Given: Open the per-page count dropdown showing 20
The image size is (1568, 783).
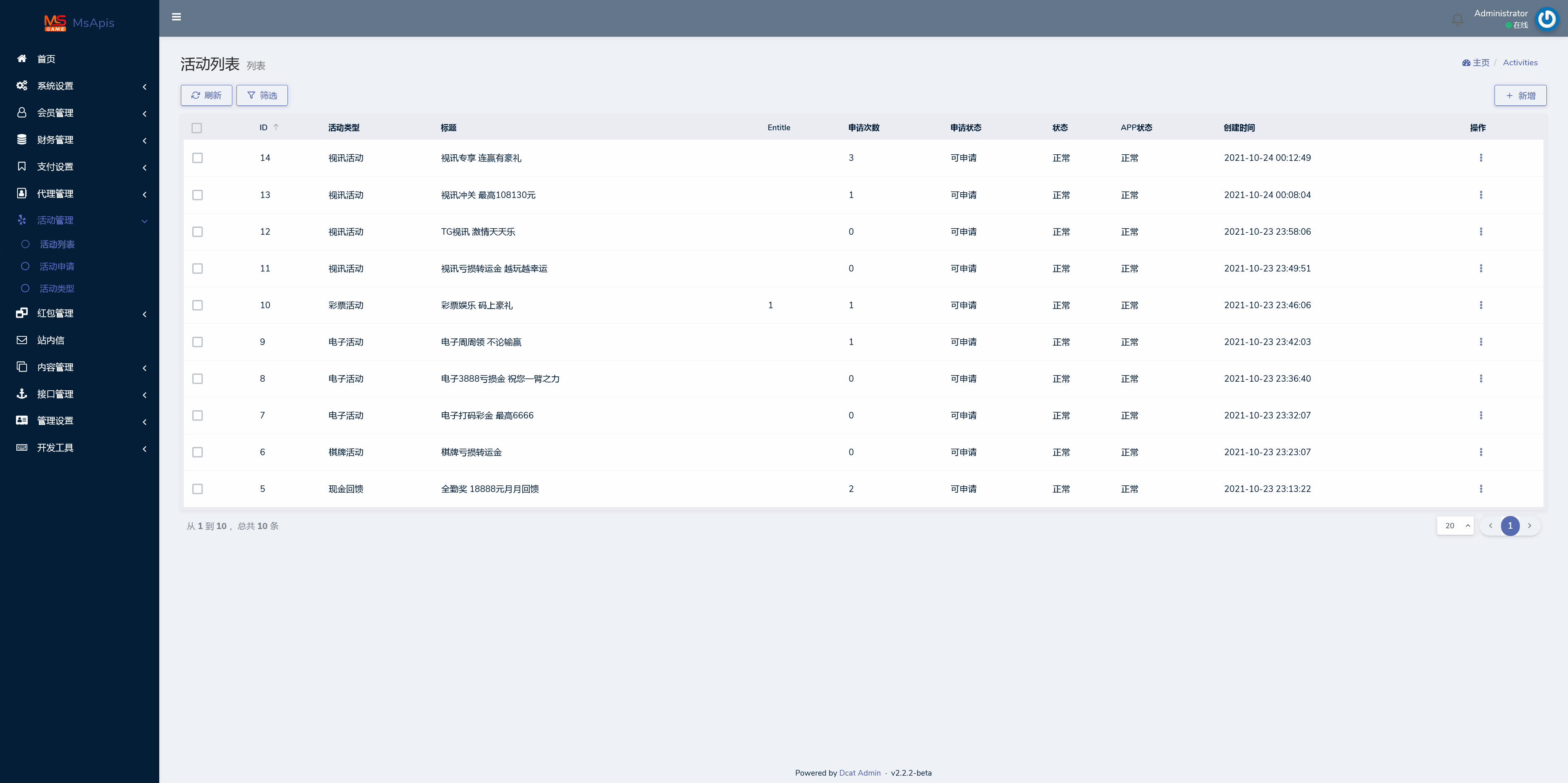Looking at the screenshot, I should click(x=1455, y=526).
